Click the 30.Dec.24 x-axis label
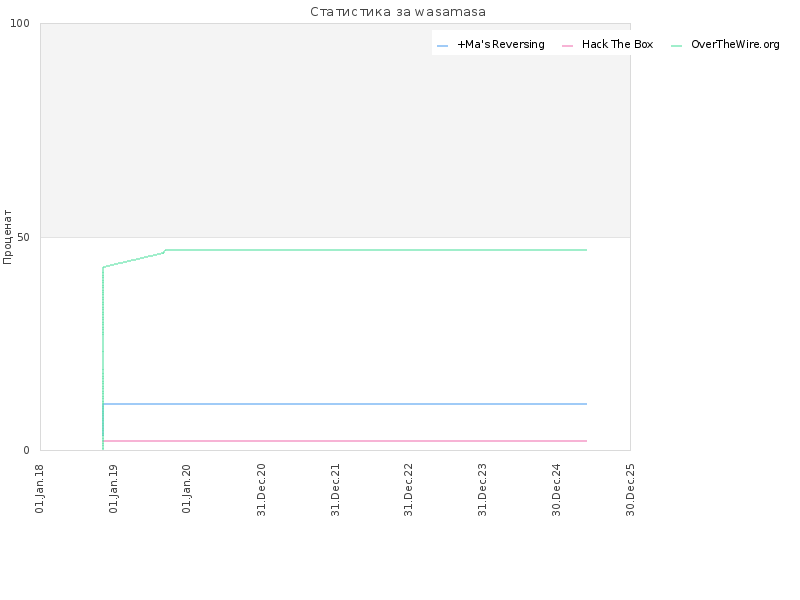The height and width of the screenshot is (600, 800). point(557,488)
